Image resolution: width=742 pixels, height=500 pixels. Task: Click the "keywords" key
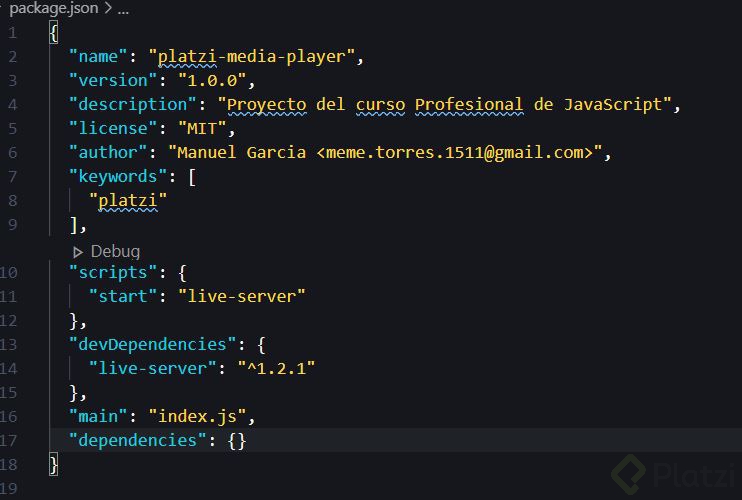[118, 176]
